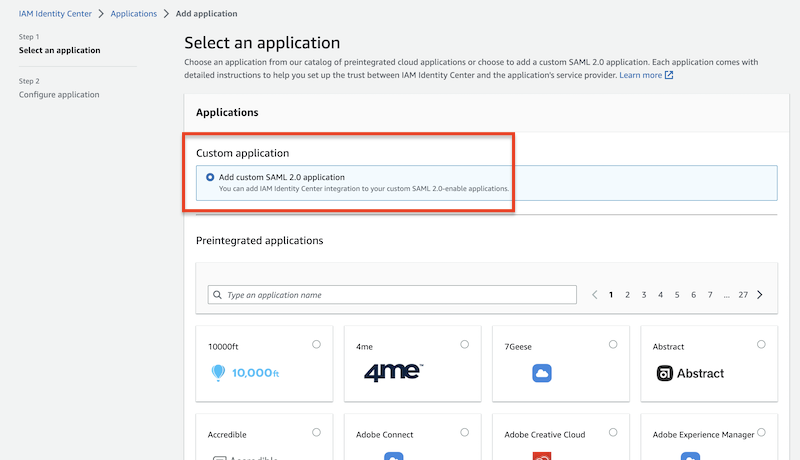Select the Abstract radio button
This screenshot has width=800, height=460.
tap(761, 344)
